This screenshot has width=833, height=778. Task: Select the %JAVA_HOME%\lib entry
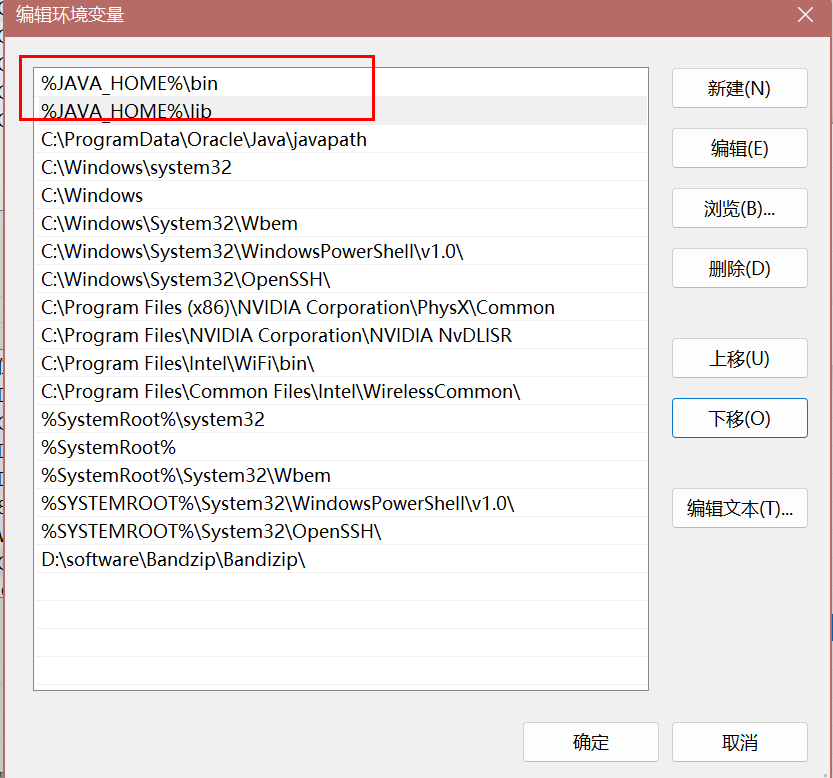[341, 111]
